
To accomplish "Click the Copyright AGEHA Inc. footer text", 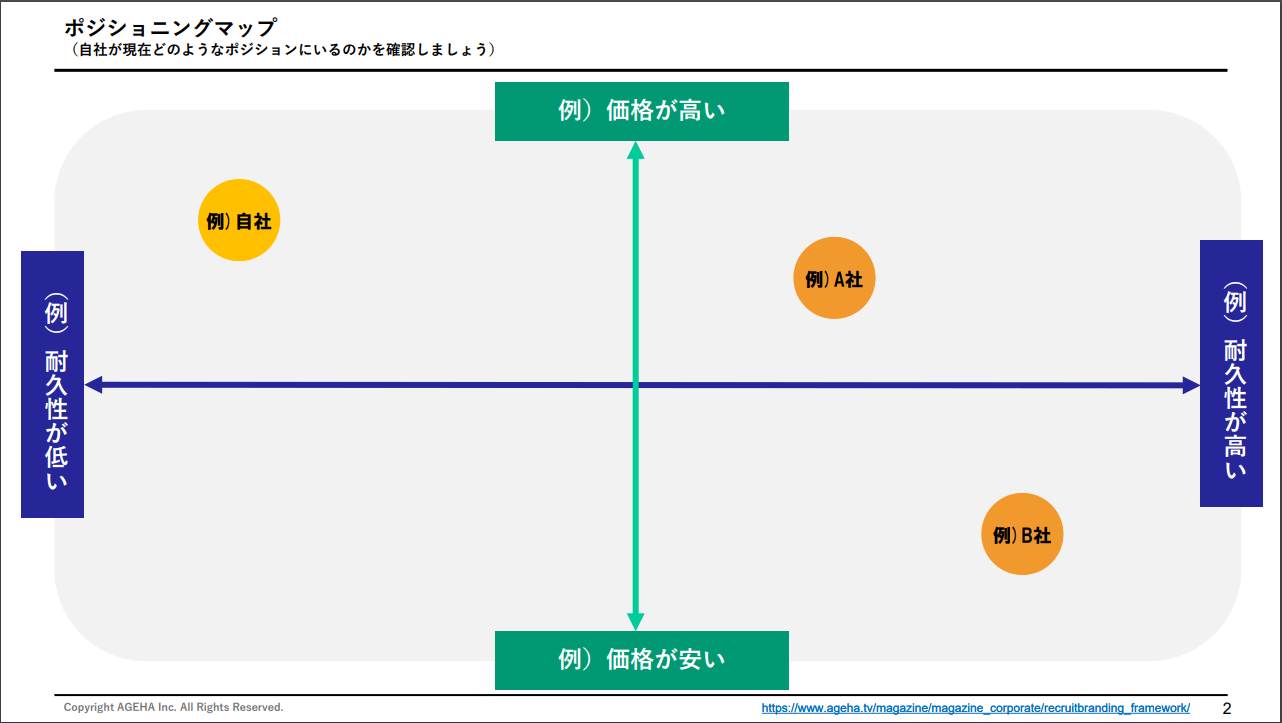I will point(173,707).
